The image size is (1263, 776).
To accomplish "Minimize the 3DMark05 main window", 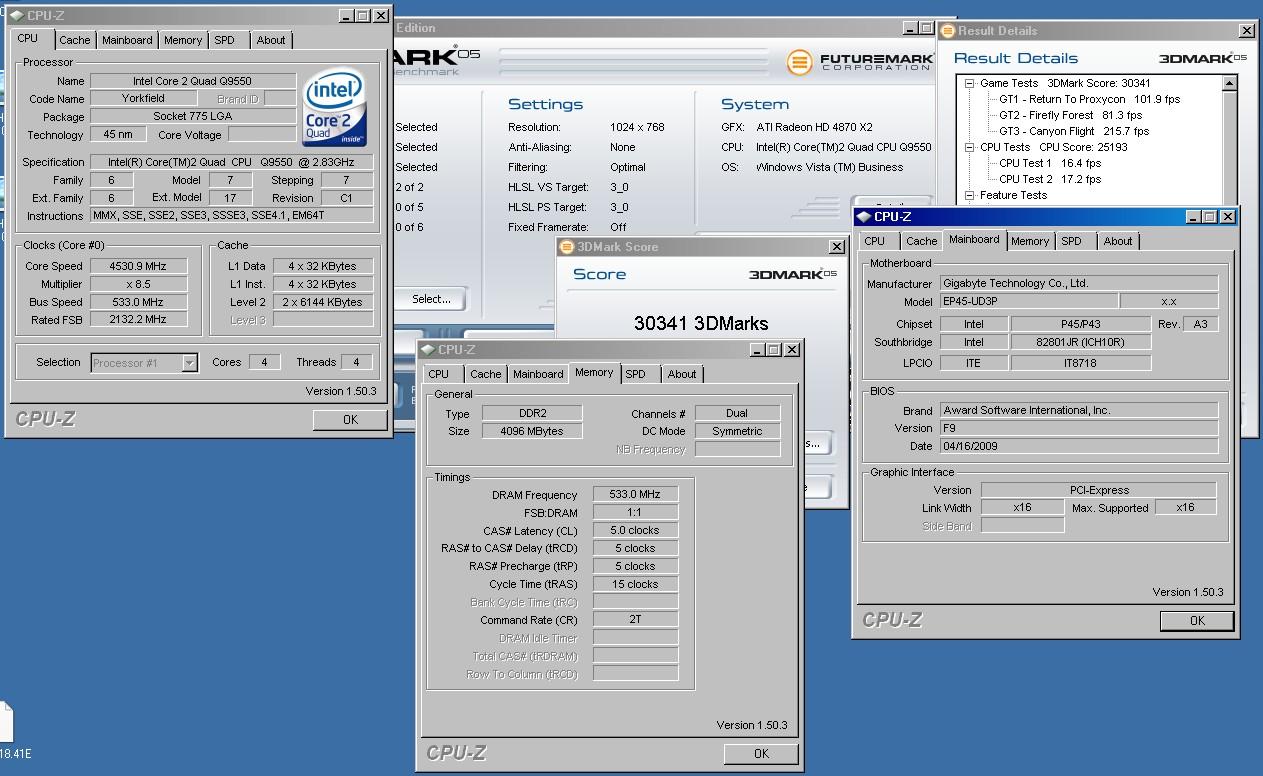I will (x=911, y=29).
